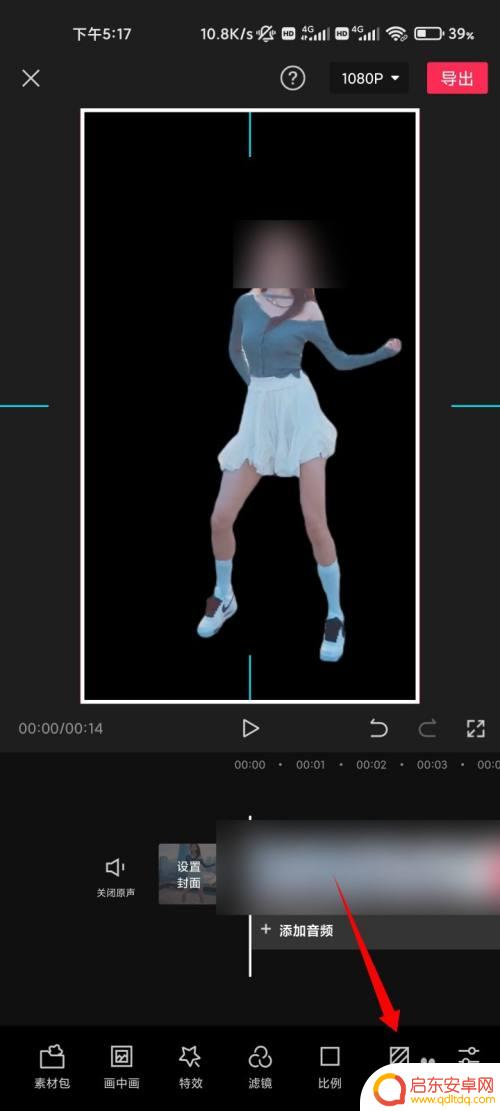Open the 特效 effects tool
Screen dimensions: 500x1111
pos(191,1066)
